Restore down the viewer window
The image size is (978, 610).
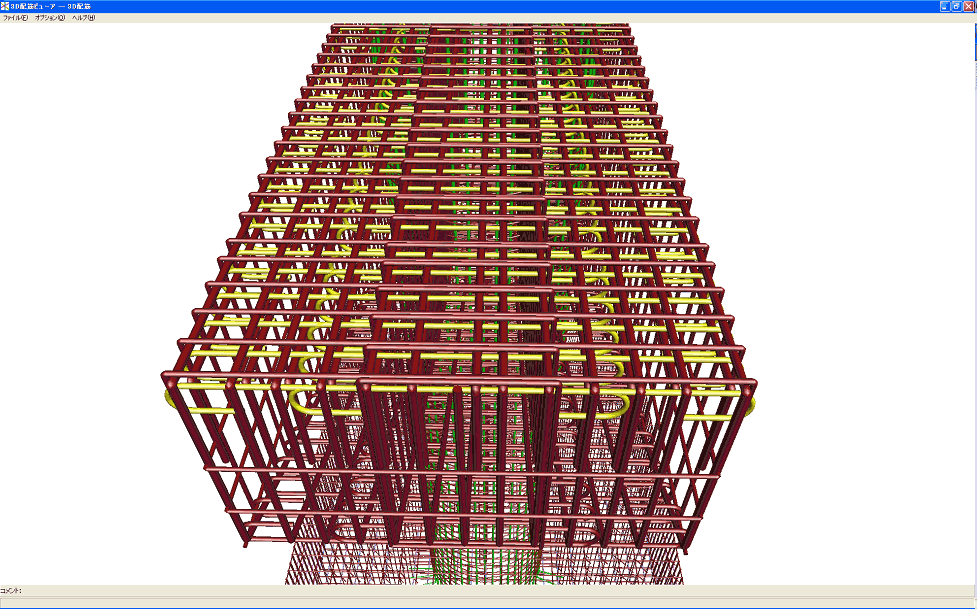pos(957,6)
